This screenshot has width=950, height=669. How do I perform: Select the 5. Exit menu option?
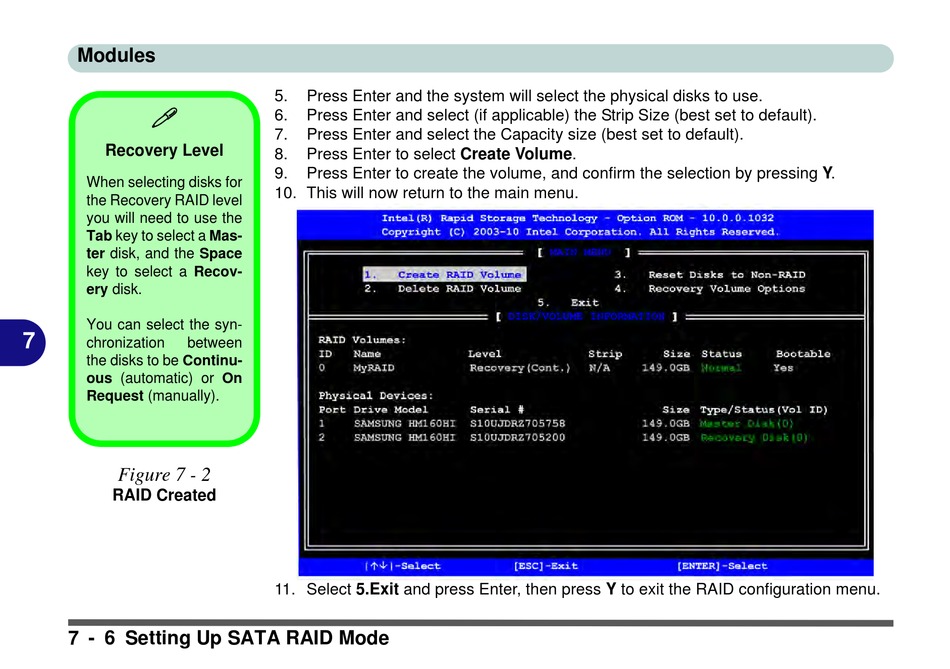[x=568, y=302]
